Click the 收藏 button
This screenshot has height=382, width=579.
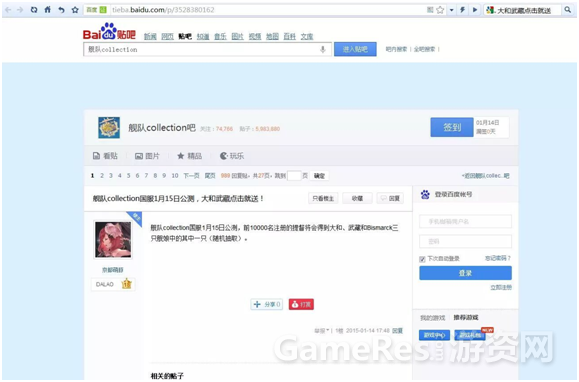[357, 199]
